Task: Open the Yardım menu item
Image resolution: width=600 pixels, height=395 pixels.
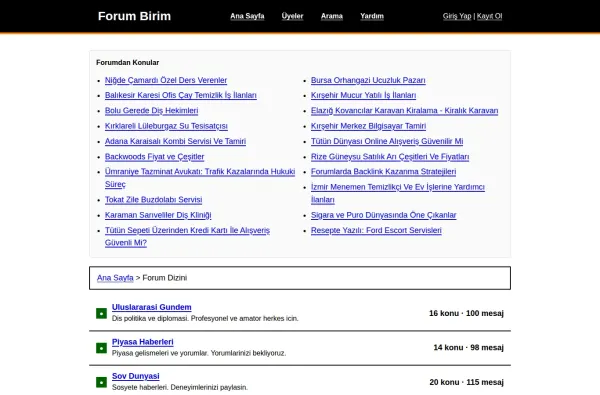Action: 372,16
